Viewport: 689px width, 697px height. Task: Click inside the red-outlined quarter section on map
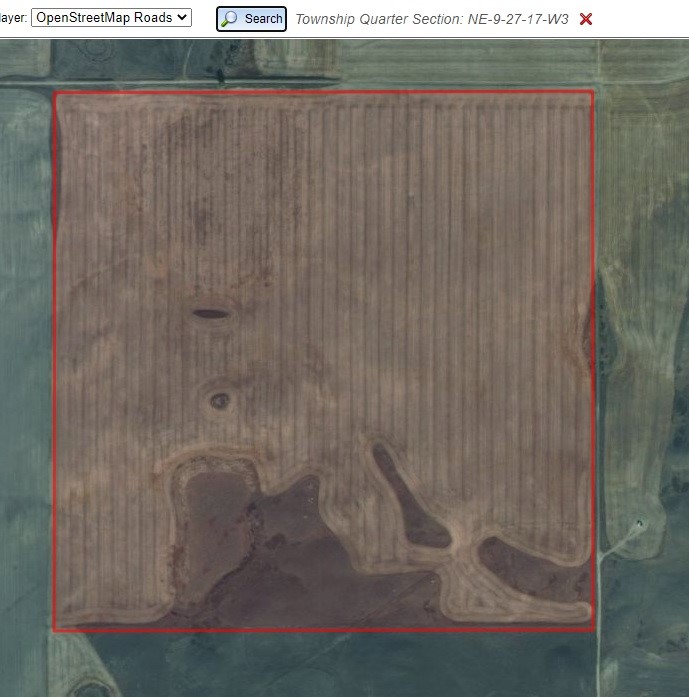(x=324, y=361)
